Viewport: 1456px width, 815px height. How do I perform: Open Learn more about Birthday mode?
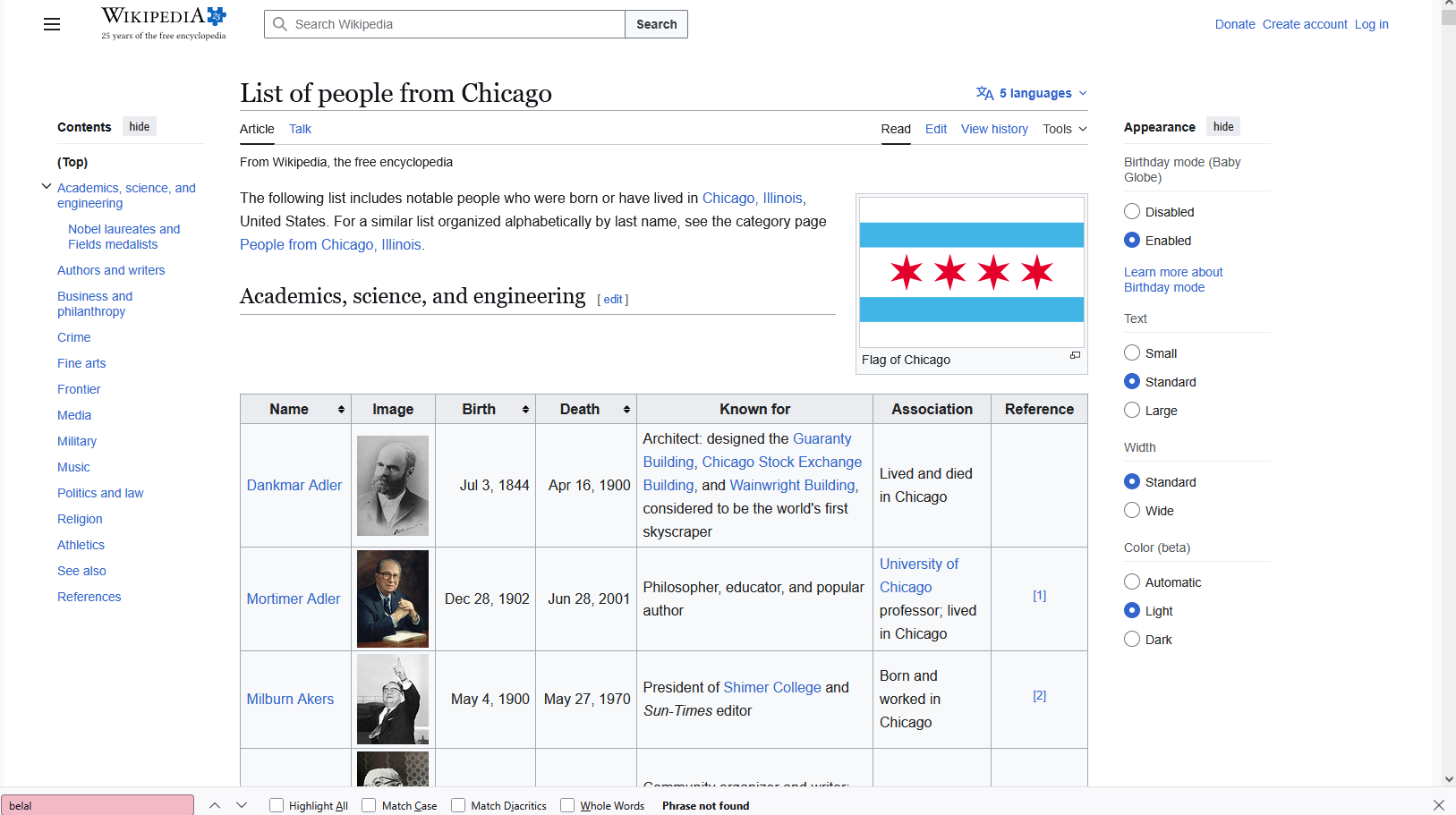[x=1173, y=279]
